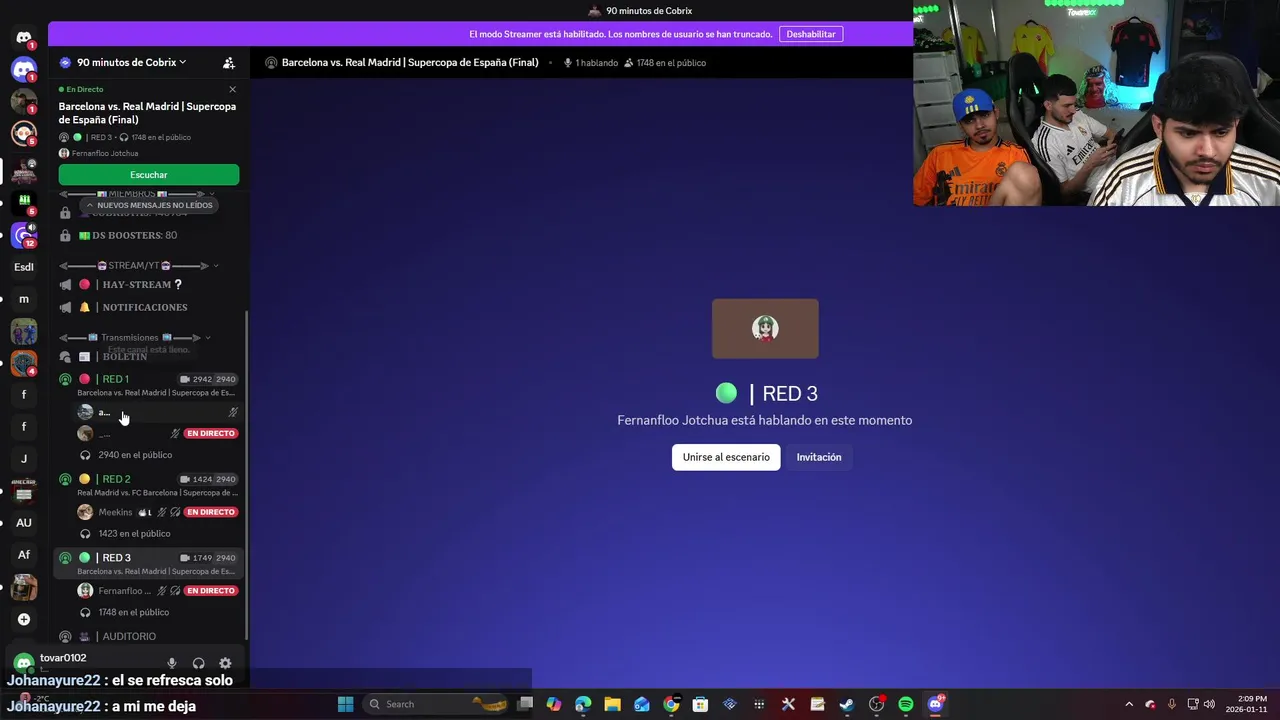The height and width of the screenshot is (720, 1280).
Task: Close the En Directo event card
Action: (x=232, y=89)
